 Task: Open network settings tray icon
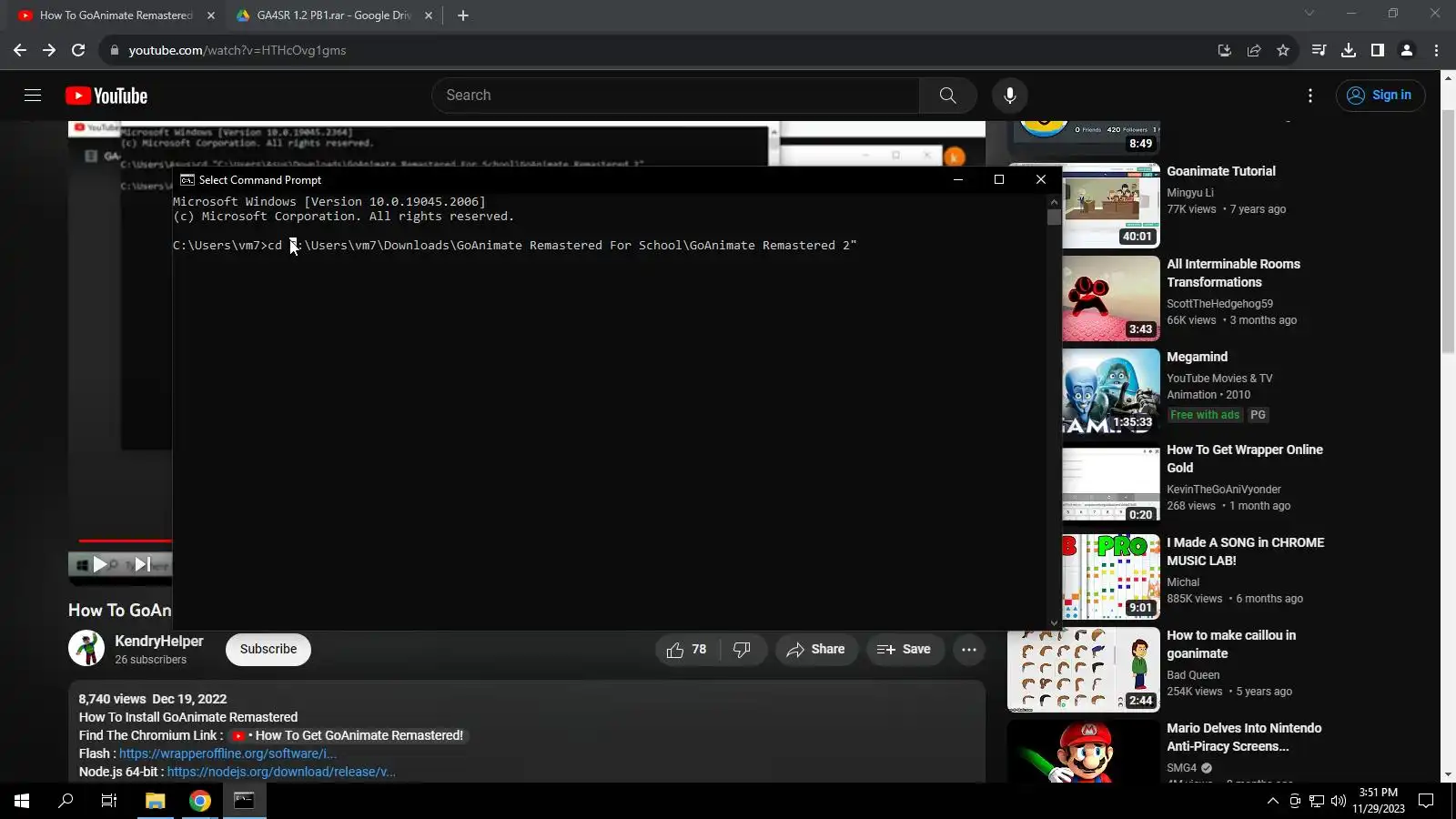tap(1316, 801)
